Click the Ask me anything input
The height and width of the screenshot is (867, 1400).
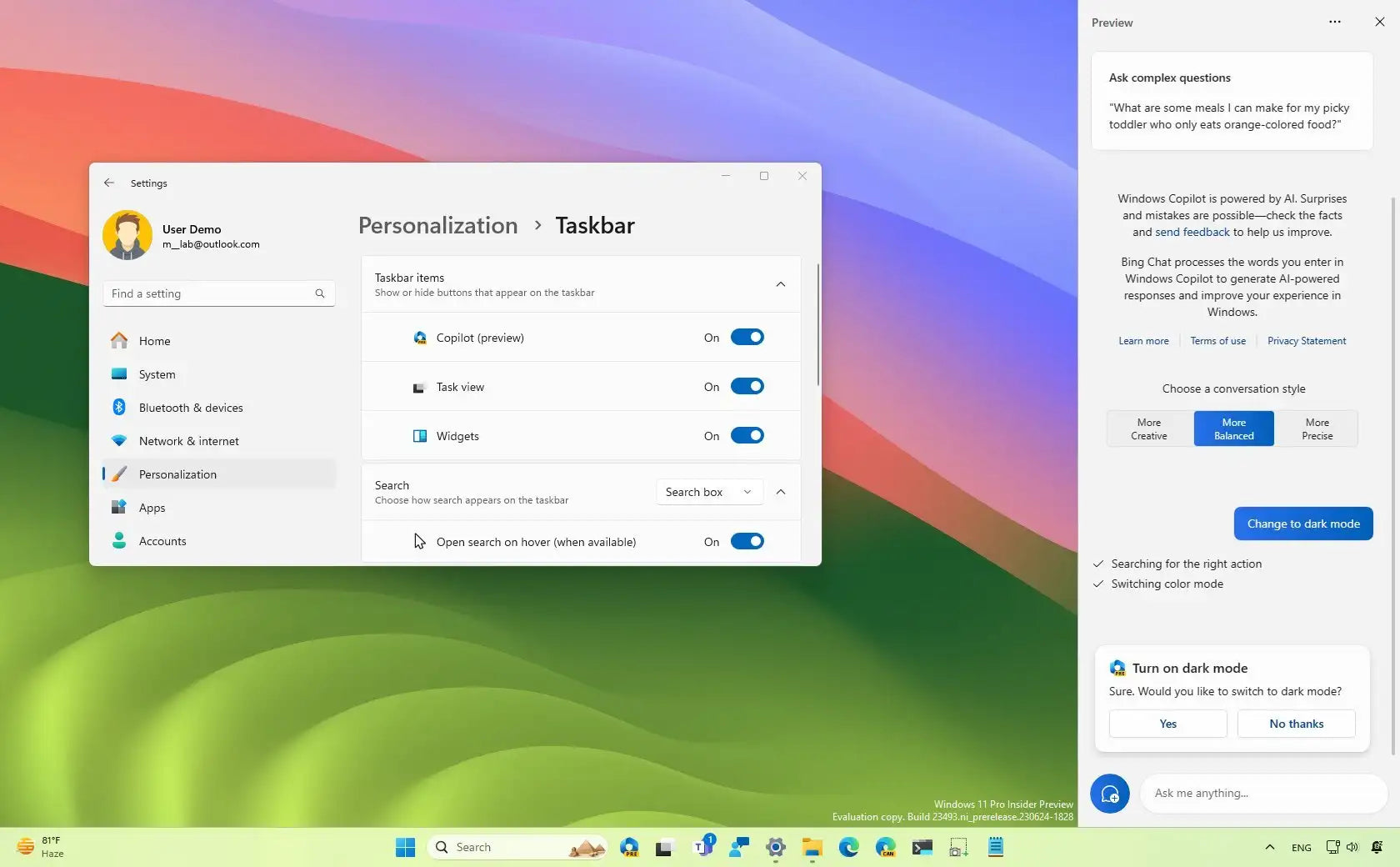pos(1262,794)
